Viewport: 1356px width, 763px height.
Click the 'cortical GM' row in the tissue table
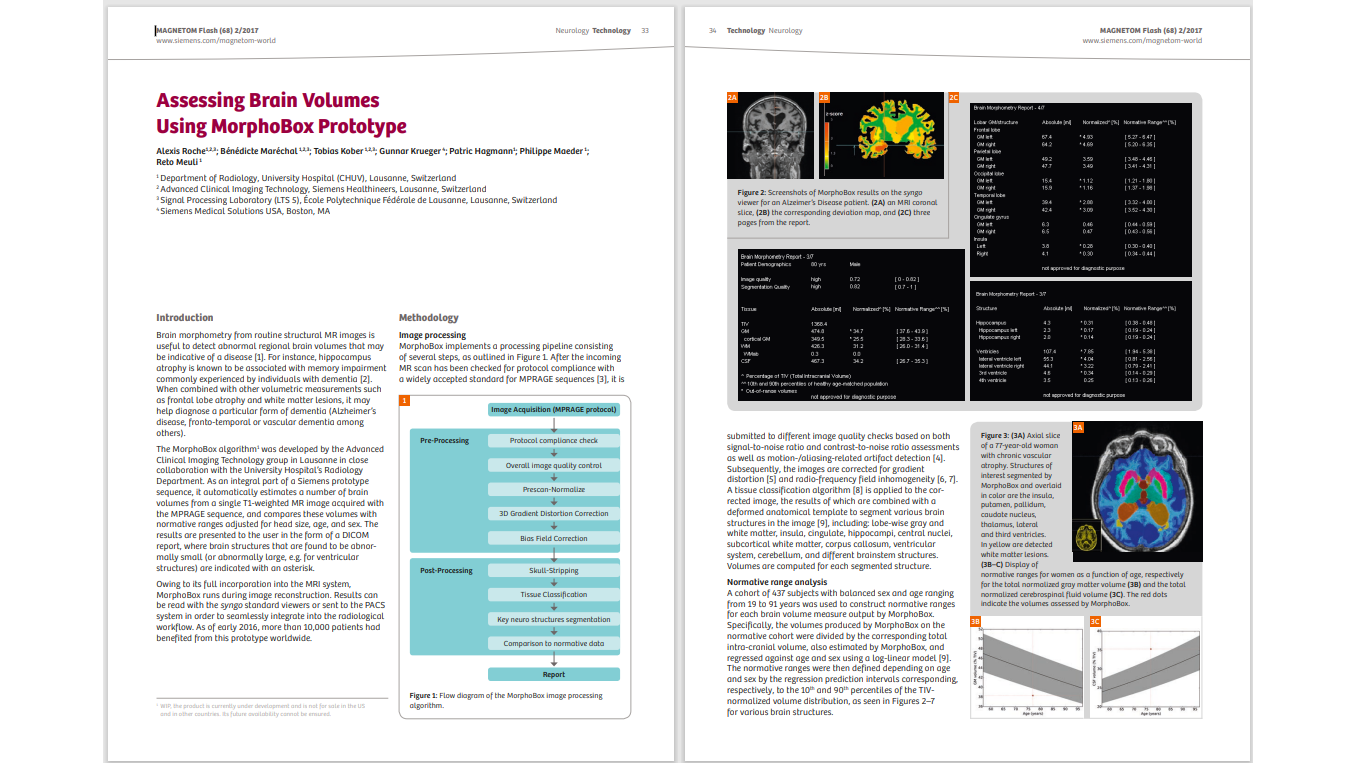[838, 339]
